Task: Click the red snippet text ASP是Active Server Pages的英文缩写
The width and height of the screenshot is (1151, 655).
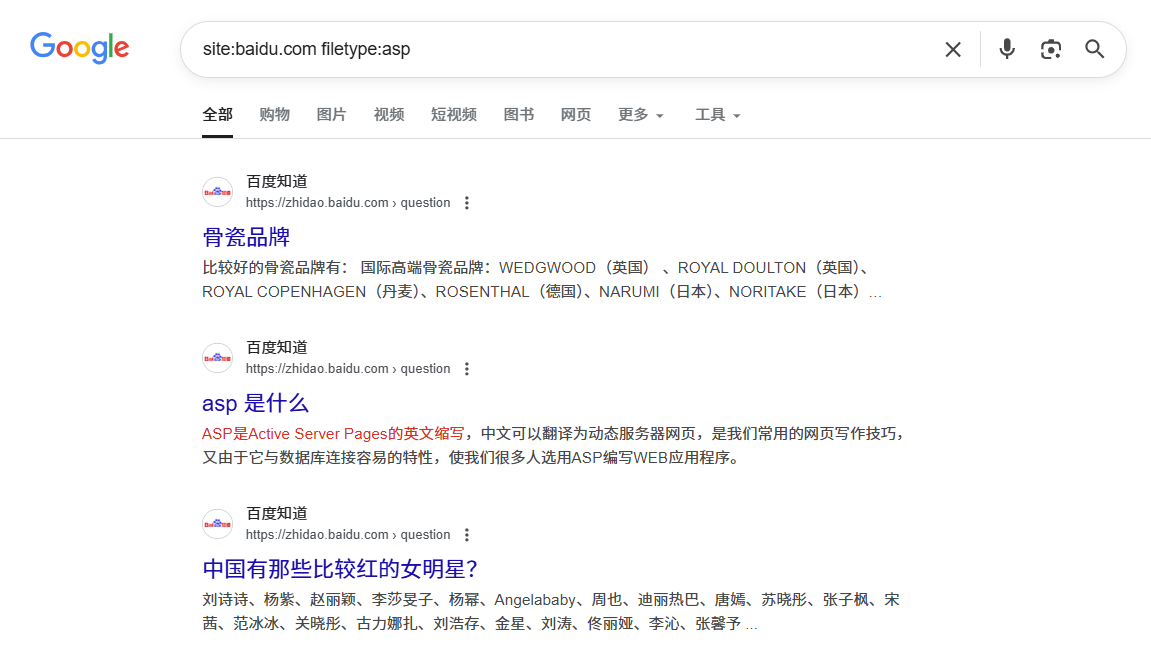Action: click(333, 434)
